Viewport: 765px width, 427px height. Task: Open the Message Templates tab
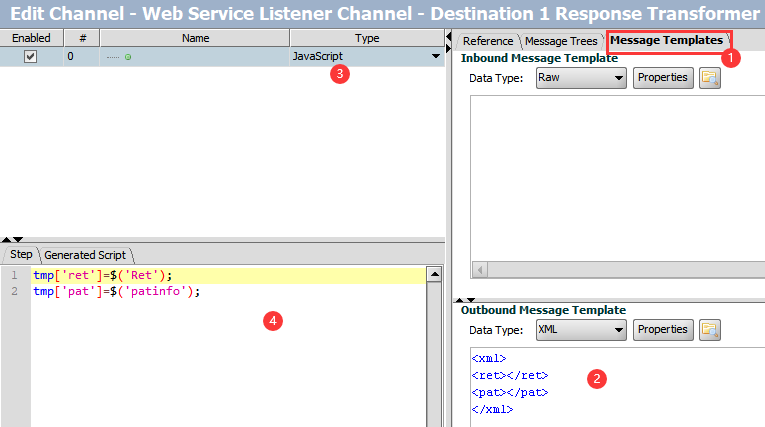666,41
